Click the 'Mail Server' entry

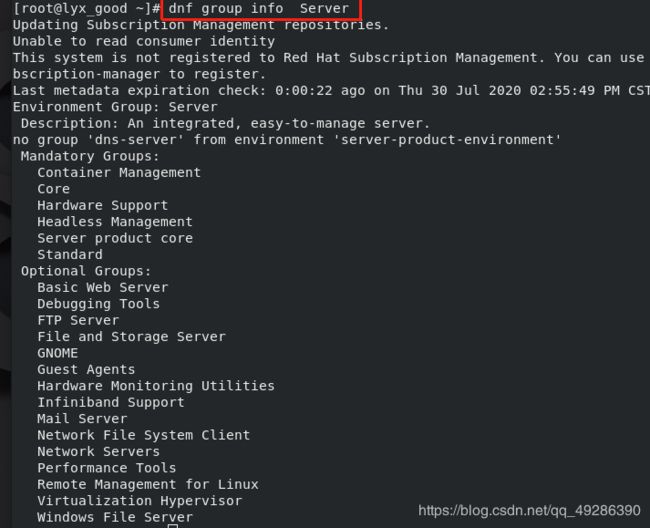82,419
